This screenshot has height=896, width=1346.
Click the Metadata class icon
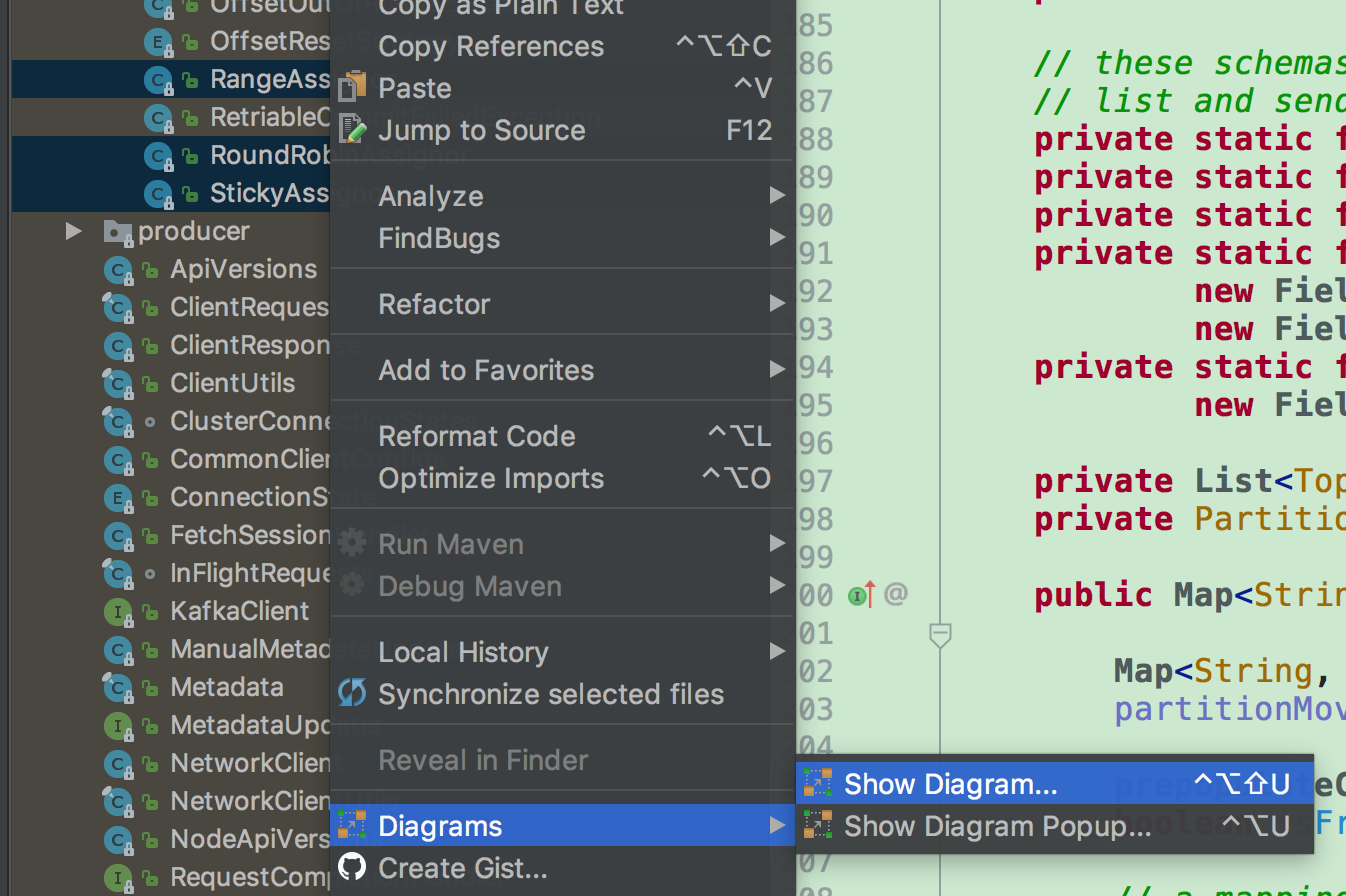tap(118, 687)
